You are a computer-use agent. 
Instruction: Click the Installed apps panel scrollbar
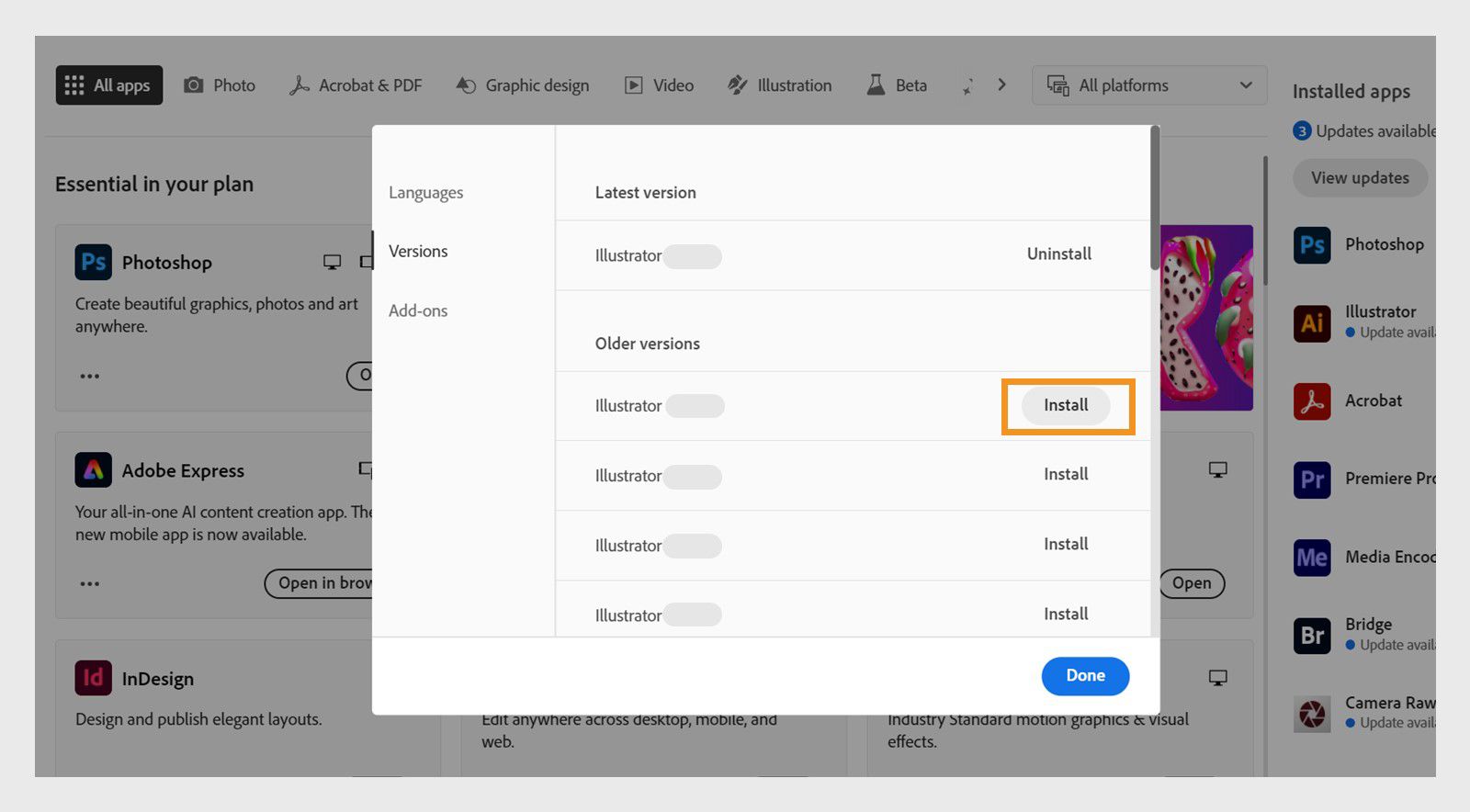(x=1265, y=220)
